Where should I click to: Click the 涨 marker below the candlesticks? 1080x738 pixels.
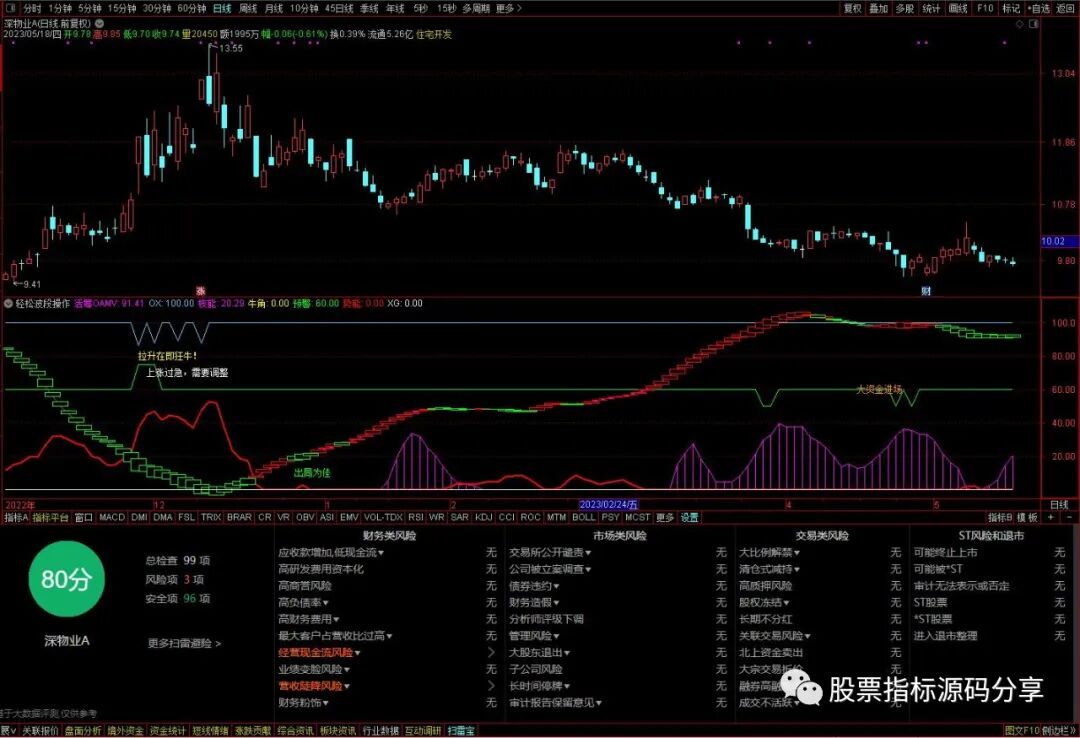201,291
